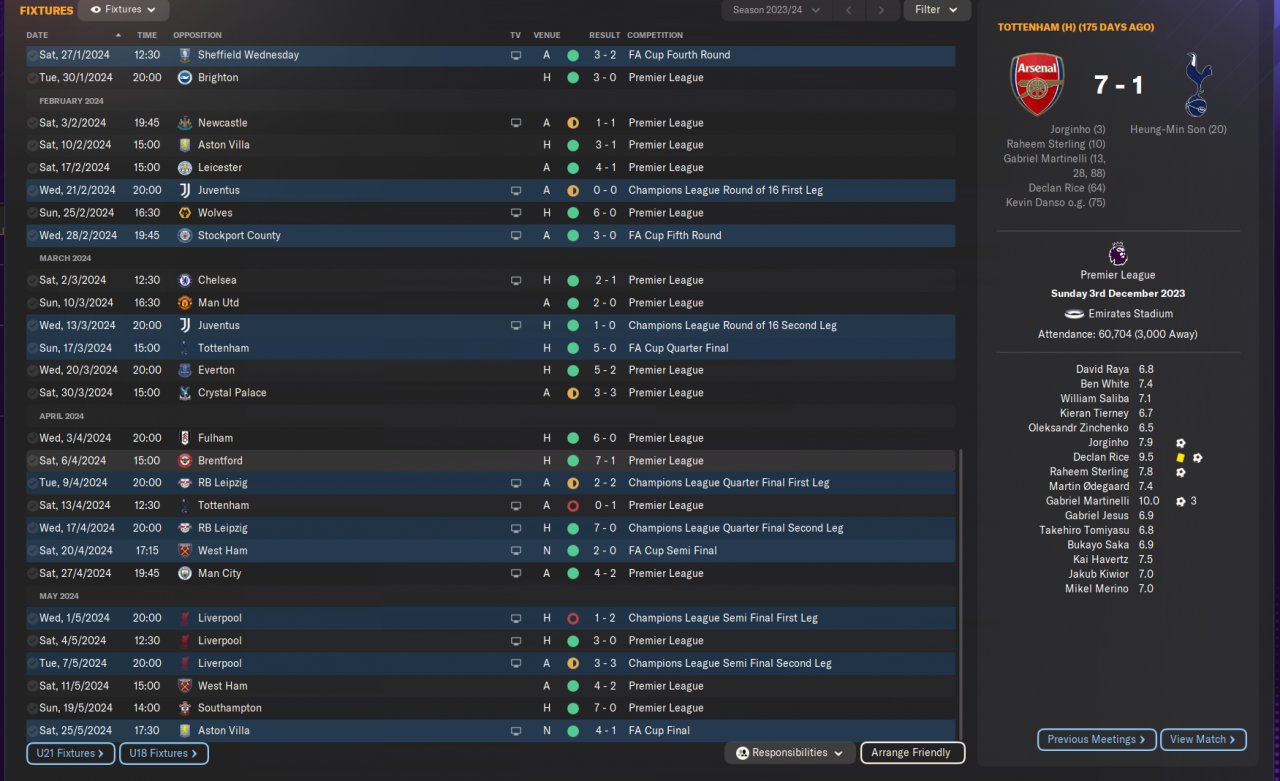Click the TV icon on the Newcastle row
This screenshot has width=1280, height=781.
point(516,123)
